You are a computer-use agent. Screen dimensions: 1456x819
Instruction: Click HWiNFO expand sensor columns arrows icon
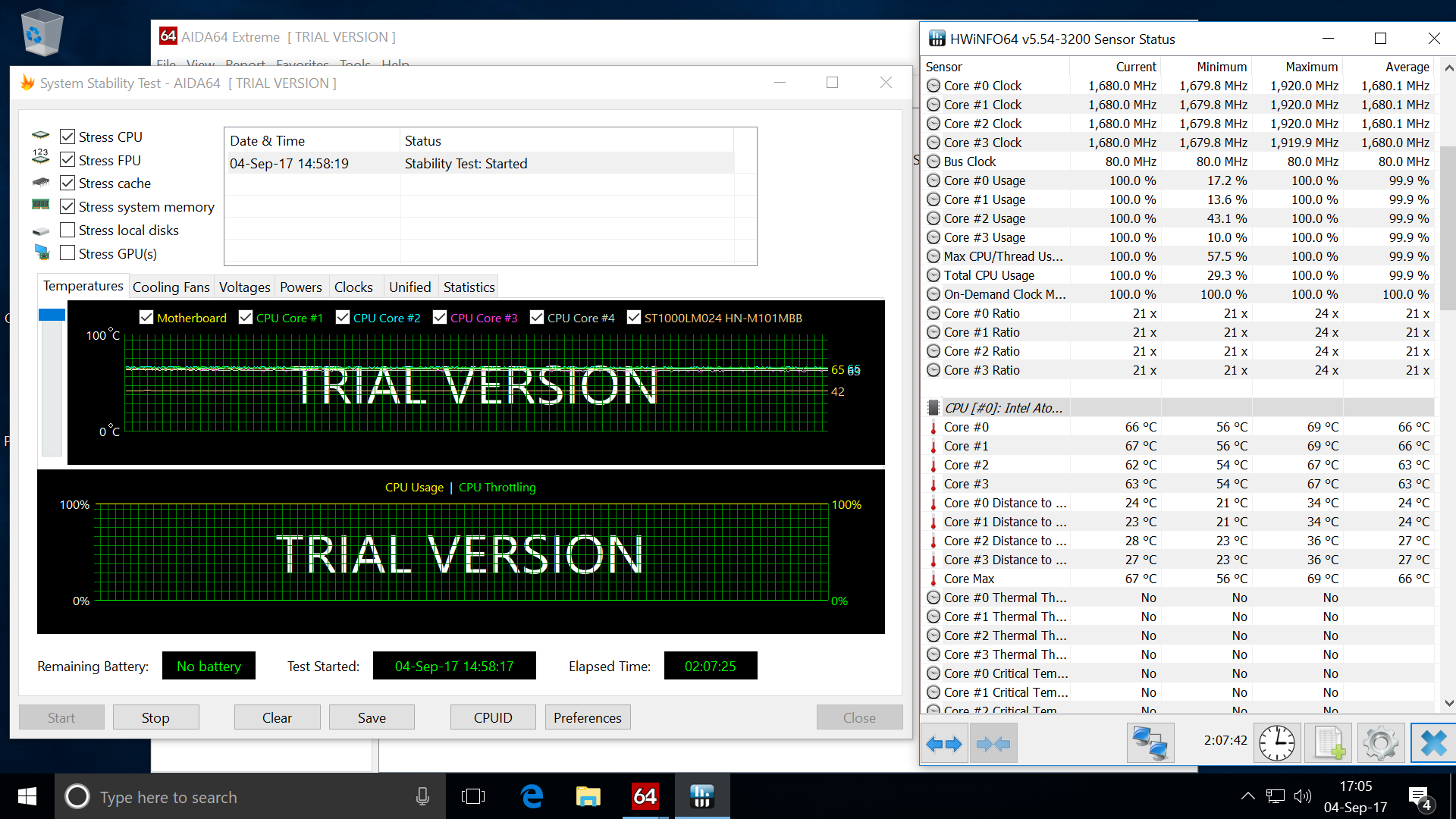tap(944, 744)
